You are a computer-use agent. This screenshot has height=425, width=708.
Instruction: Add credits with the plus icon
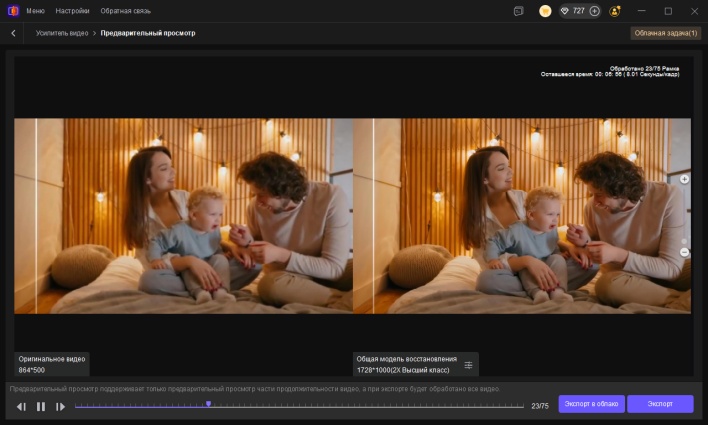pos(594,11)
